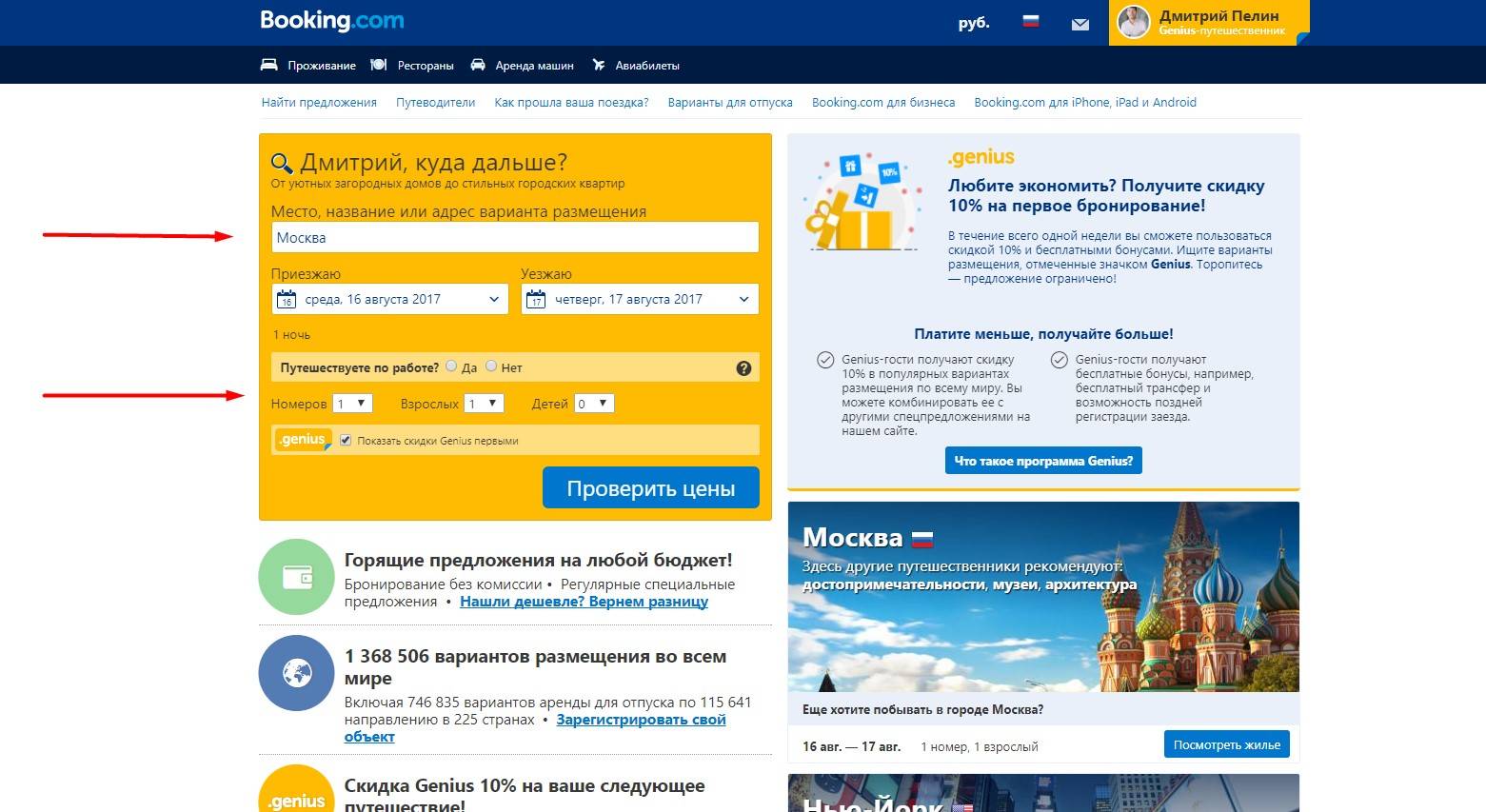Click the Russian flag language icon
The width and height of the screenshot is (1486, 812).
click(x=1030, y=21)
